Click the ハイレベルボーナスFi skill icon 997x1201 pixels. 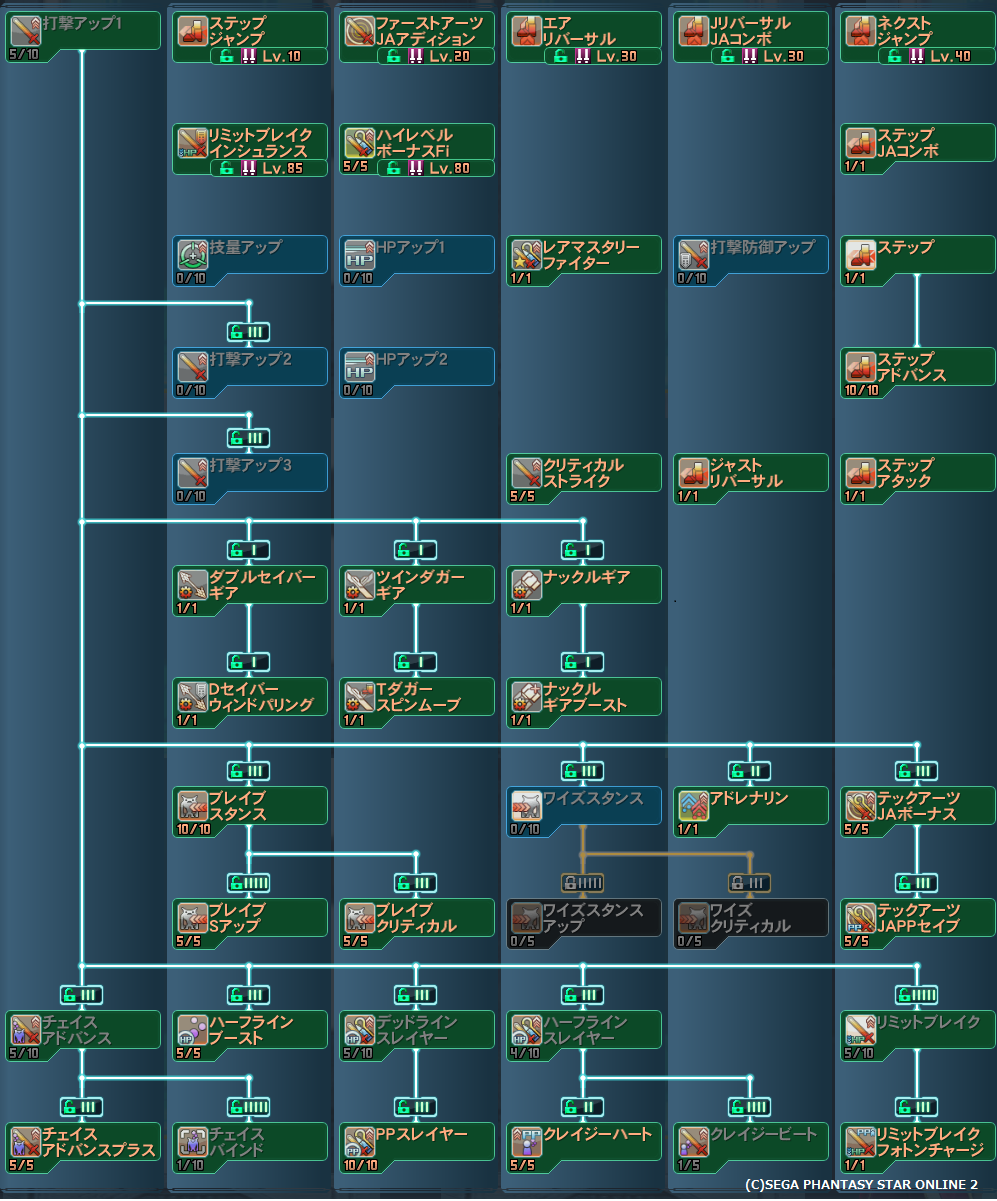click(x=359, y=143)
